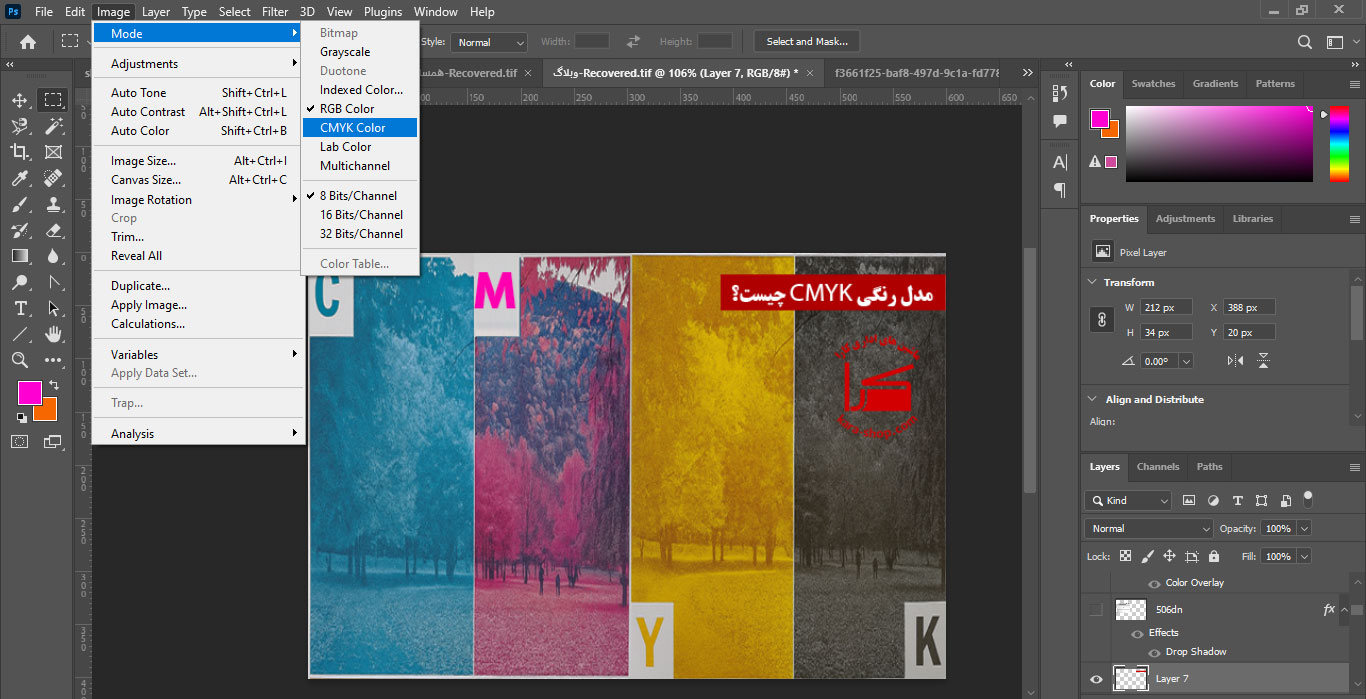Toggle the link width and height constraint
This screenshot has height=699, width=1366.
tap(1101, 320)
